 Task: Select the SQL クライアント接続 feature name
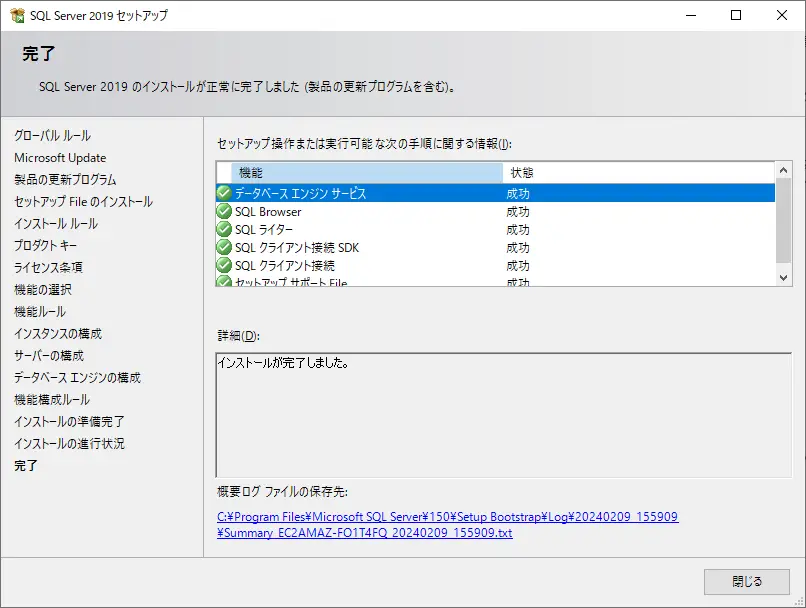(285, 266)
